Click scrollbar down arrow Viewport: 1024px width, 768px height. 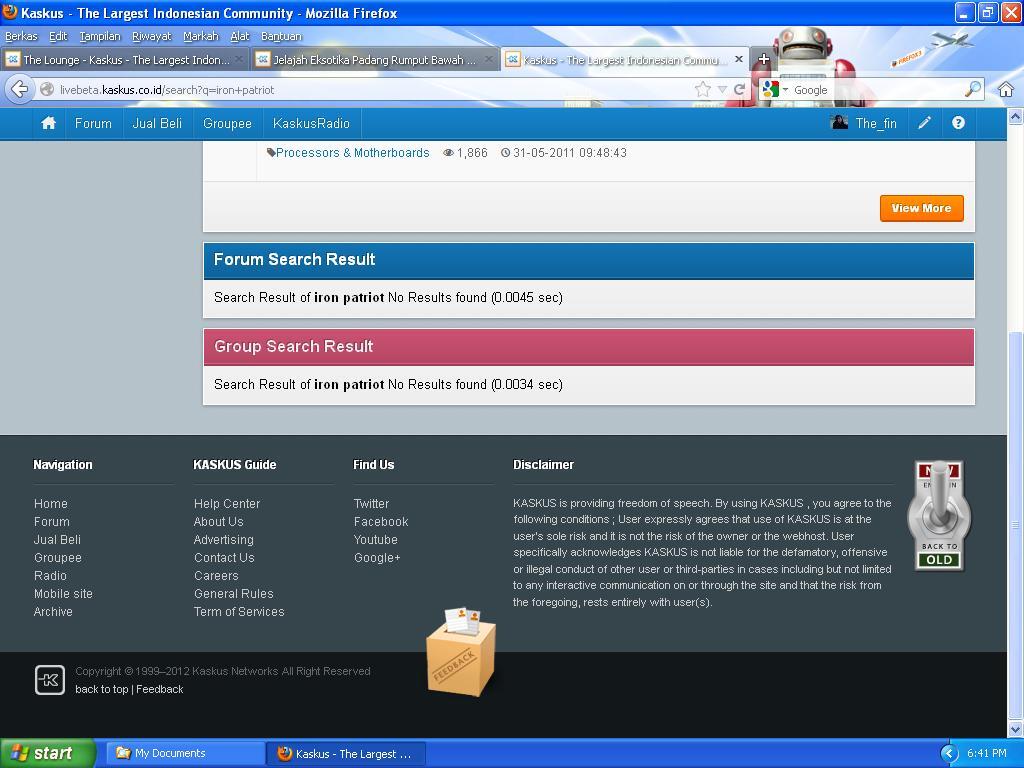pos(1015,728)
